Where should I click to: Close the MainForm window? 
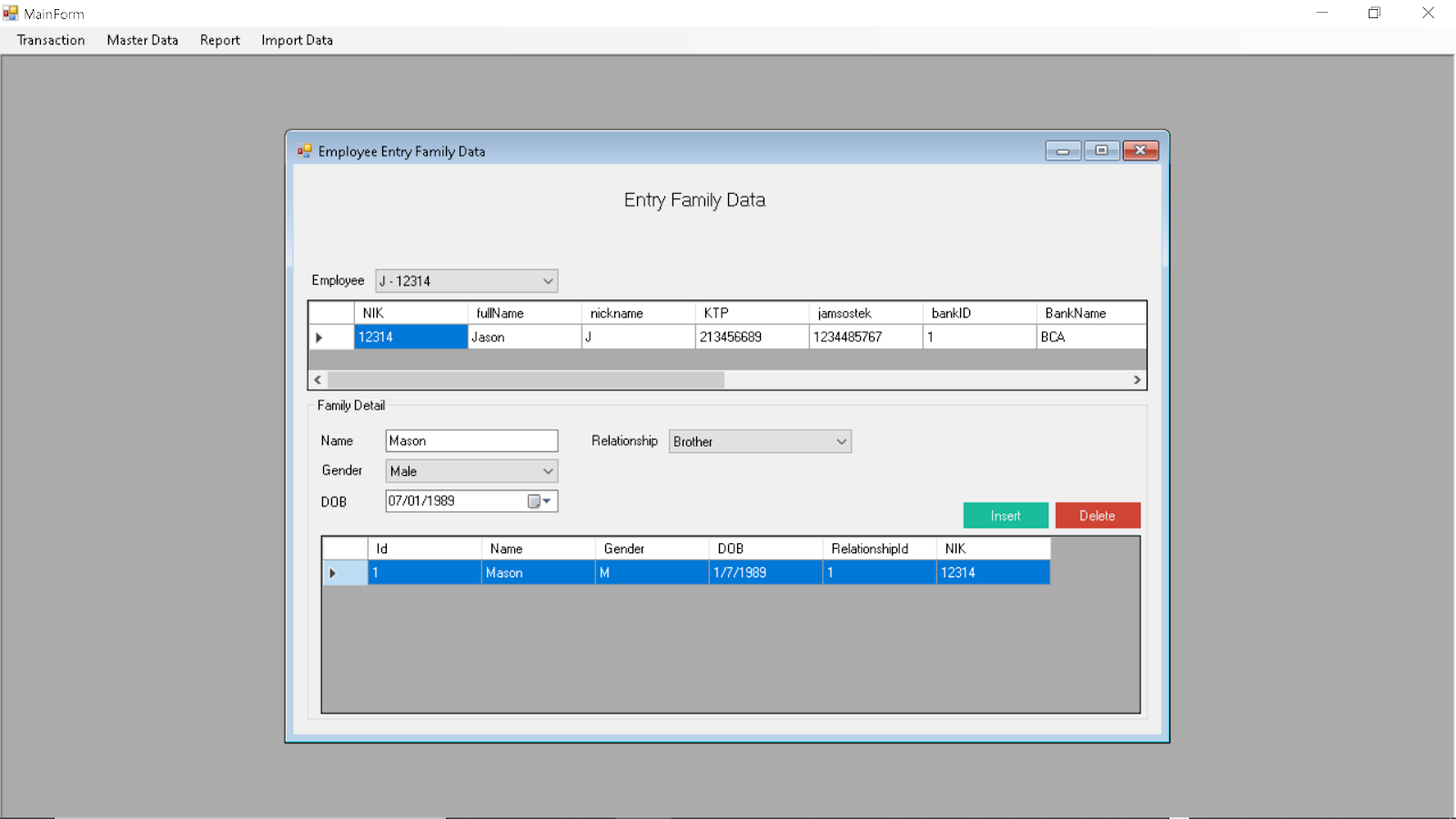(1428, 13)
